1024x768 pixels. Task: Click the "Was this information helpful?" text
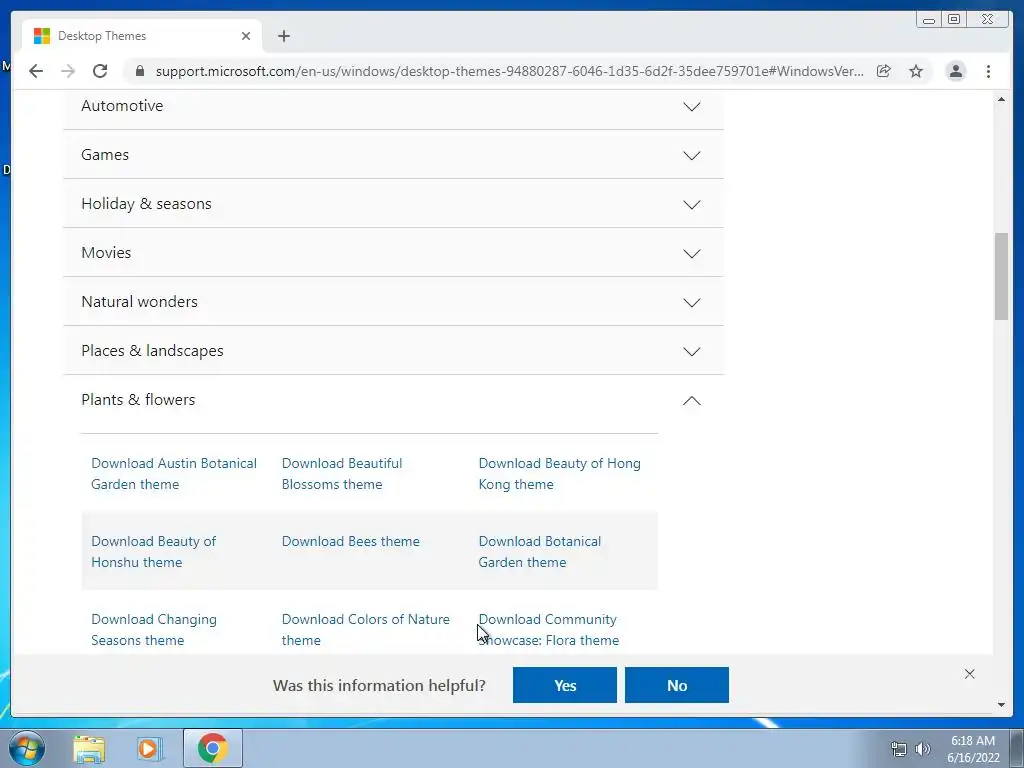click(x=379, y=685)
